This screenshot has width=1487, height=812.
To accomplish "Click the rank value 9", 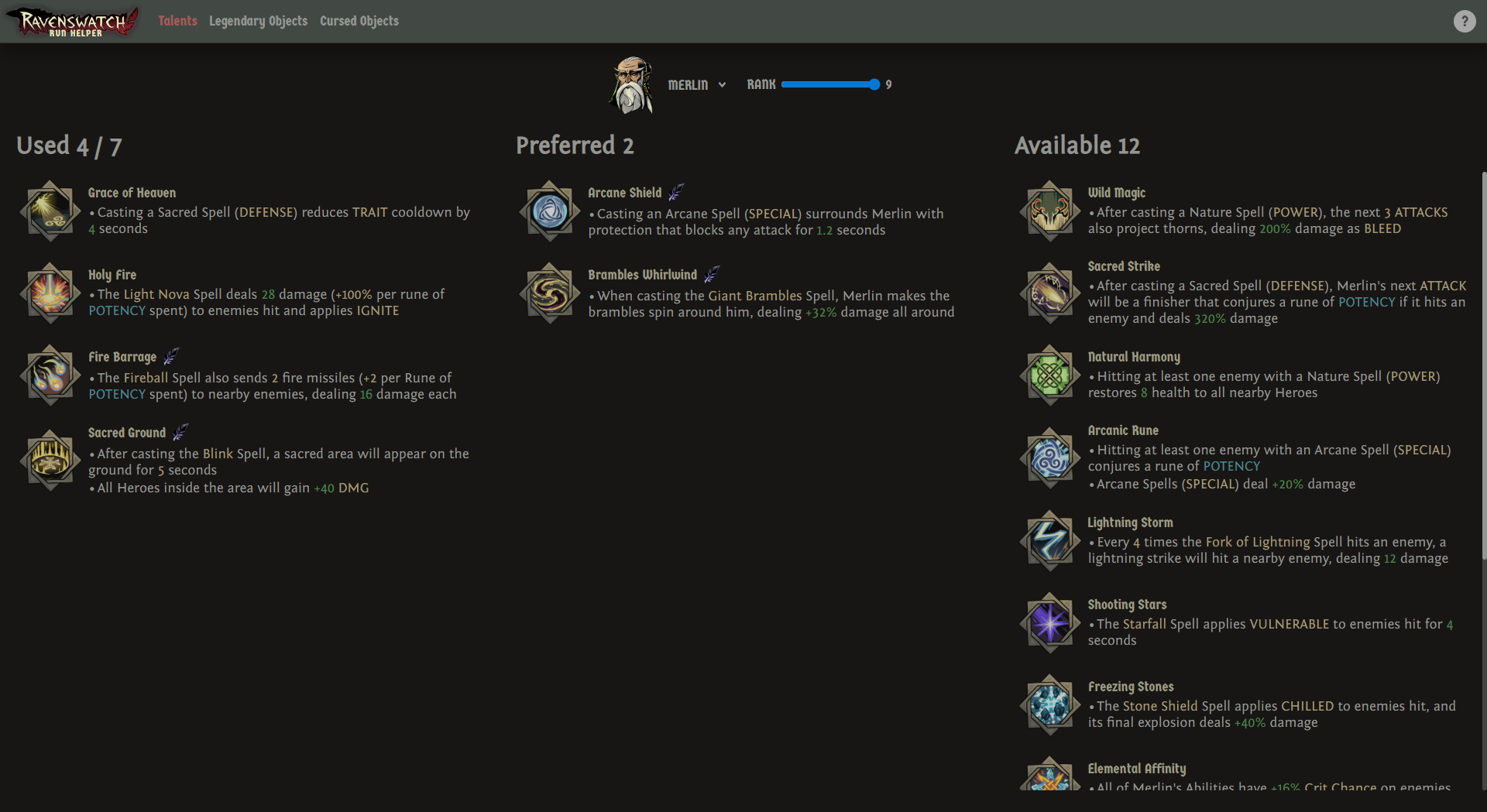I will (x=888, y=84).
